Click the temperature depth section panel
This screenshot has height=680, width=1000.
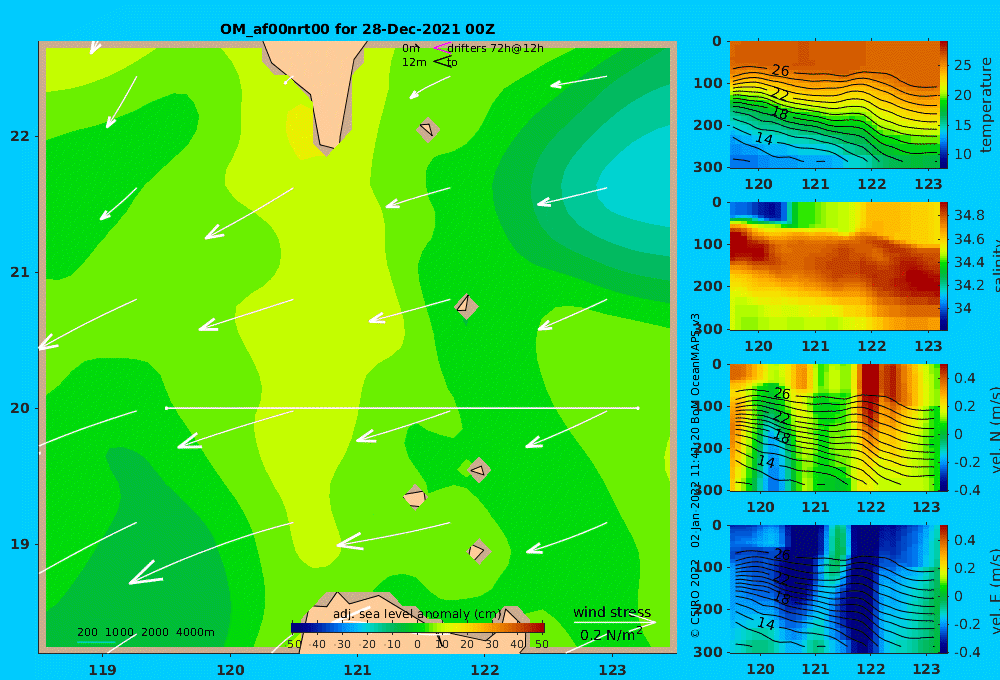pyautogui.click(x=834, y=105)
